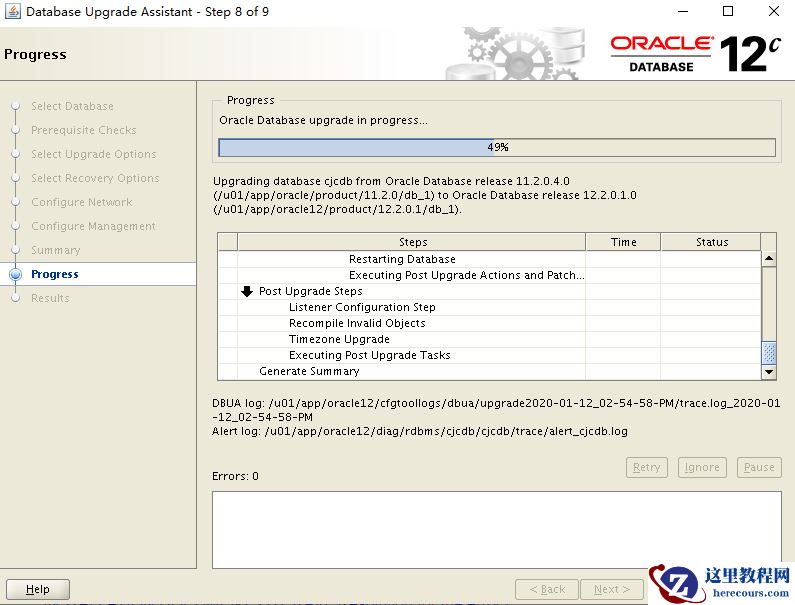This screenshot has width=795, height=605.
Task: Click the Alert log path text
Action: 420,431
